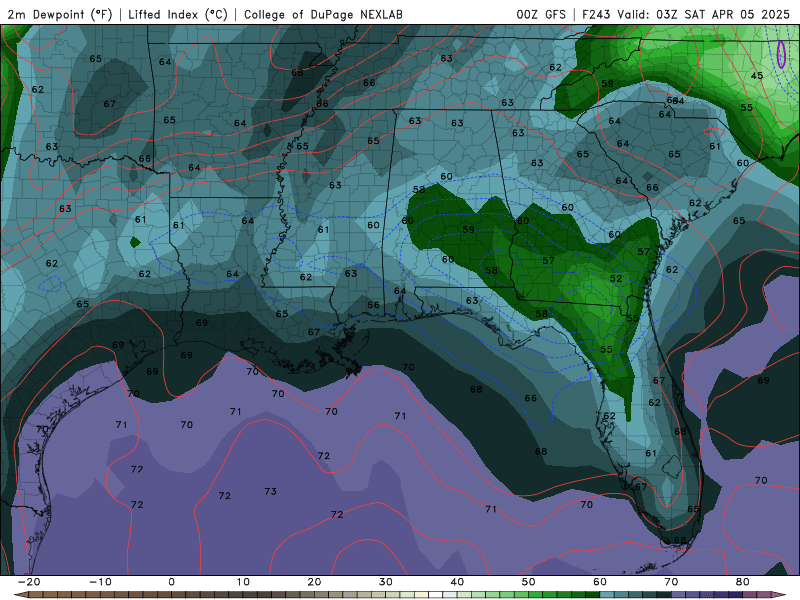Click the 56 dewpoint value near Mobile Bay

pos(373,305)
